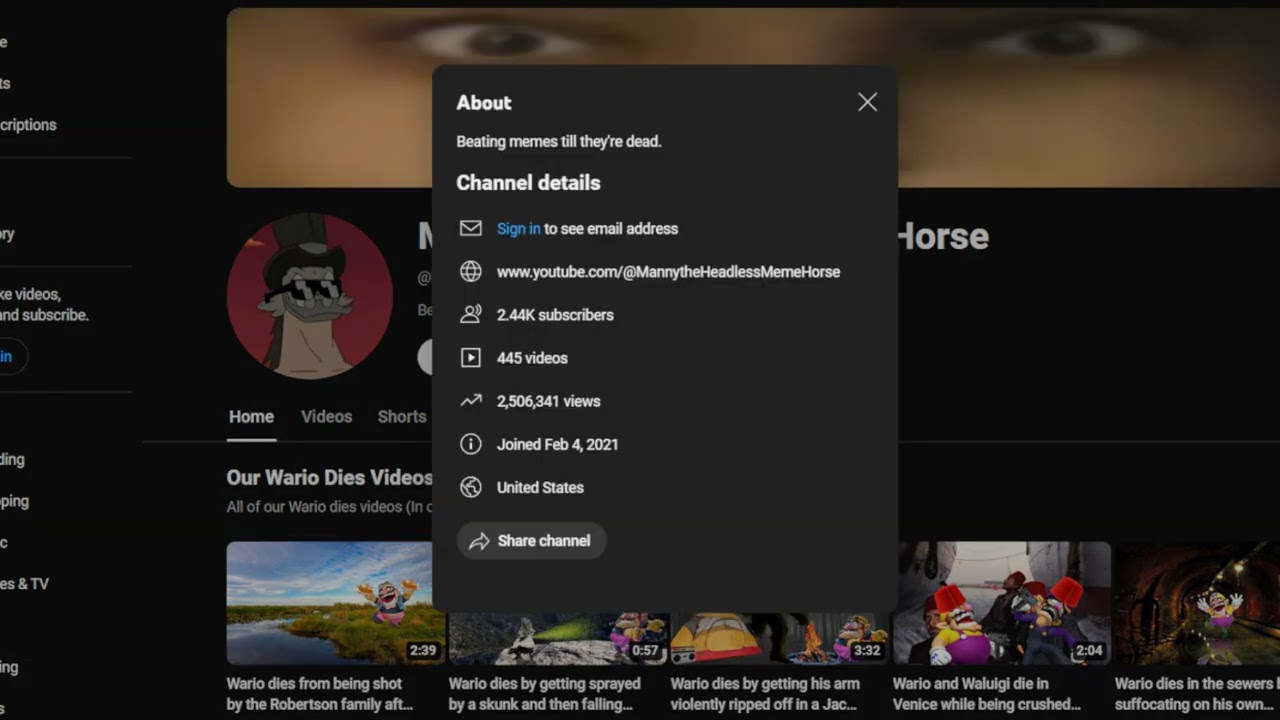
Task: Click the globe icon beside channel URL
Action: 470,271
